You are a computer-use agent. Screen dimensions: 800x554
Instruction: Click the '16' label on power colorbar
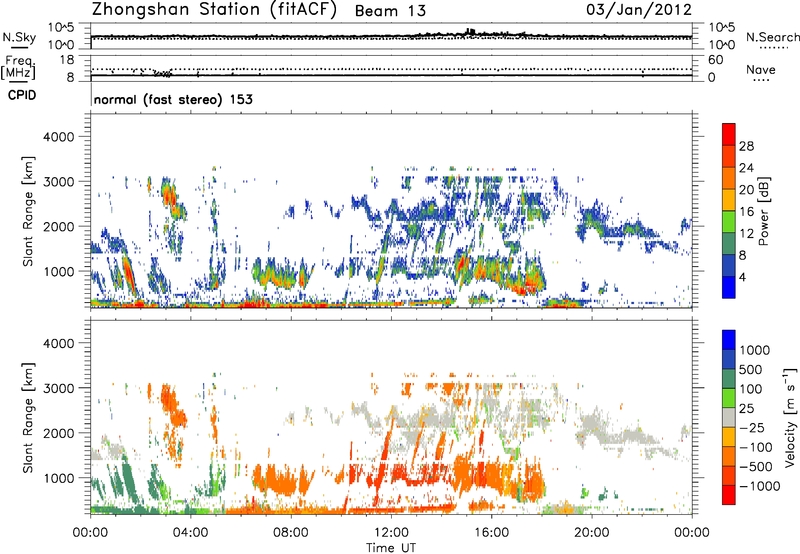746,212
